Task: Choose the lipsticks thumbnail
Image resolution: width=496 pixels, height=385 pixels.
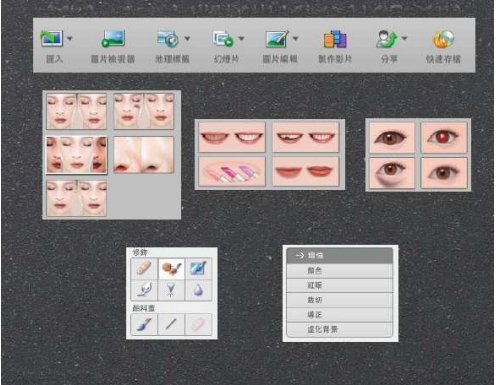Action: click(x=232, y=172)
